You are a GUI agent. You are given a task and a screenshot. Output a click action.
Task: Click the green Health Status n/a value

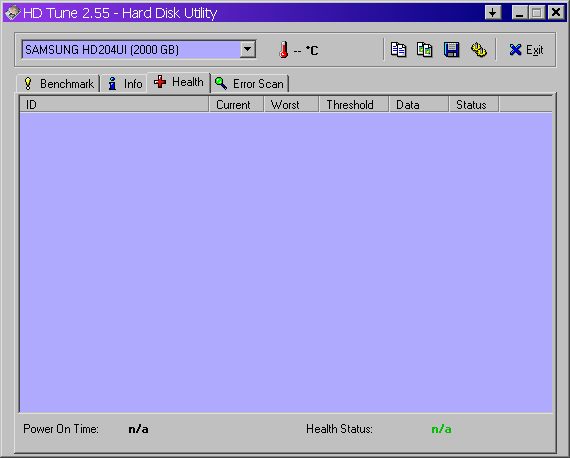441,430
